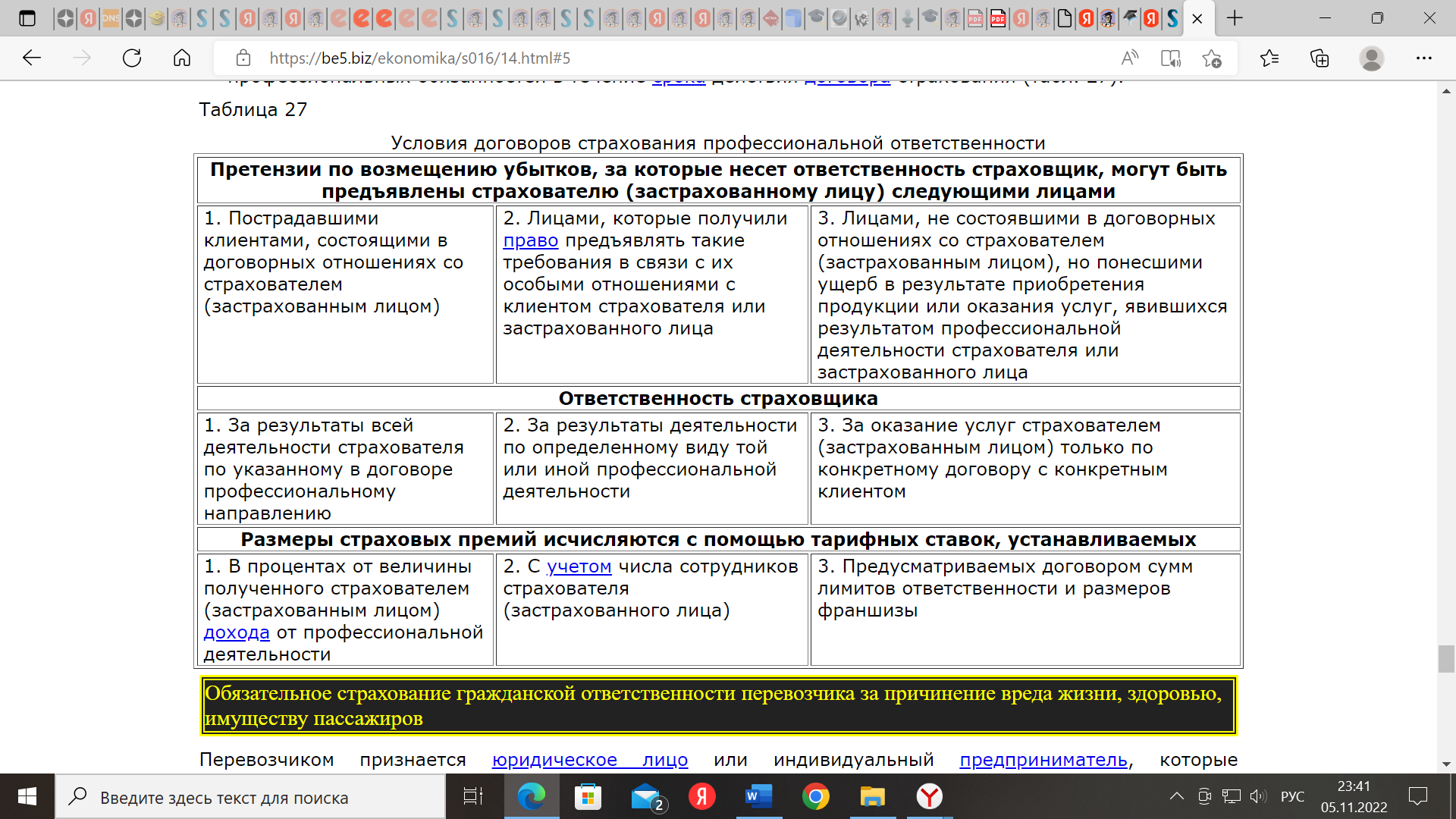Viewport: 1456px width, 819px height.
Task: Close the active browser tab
Action: 1197,18
